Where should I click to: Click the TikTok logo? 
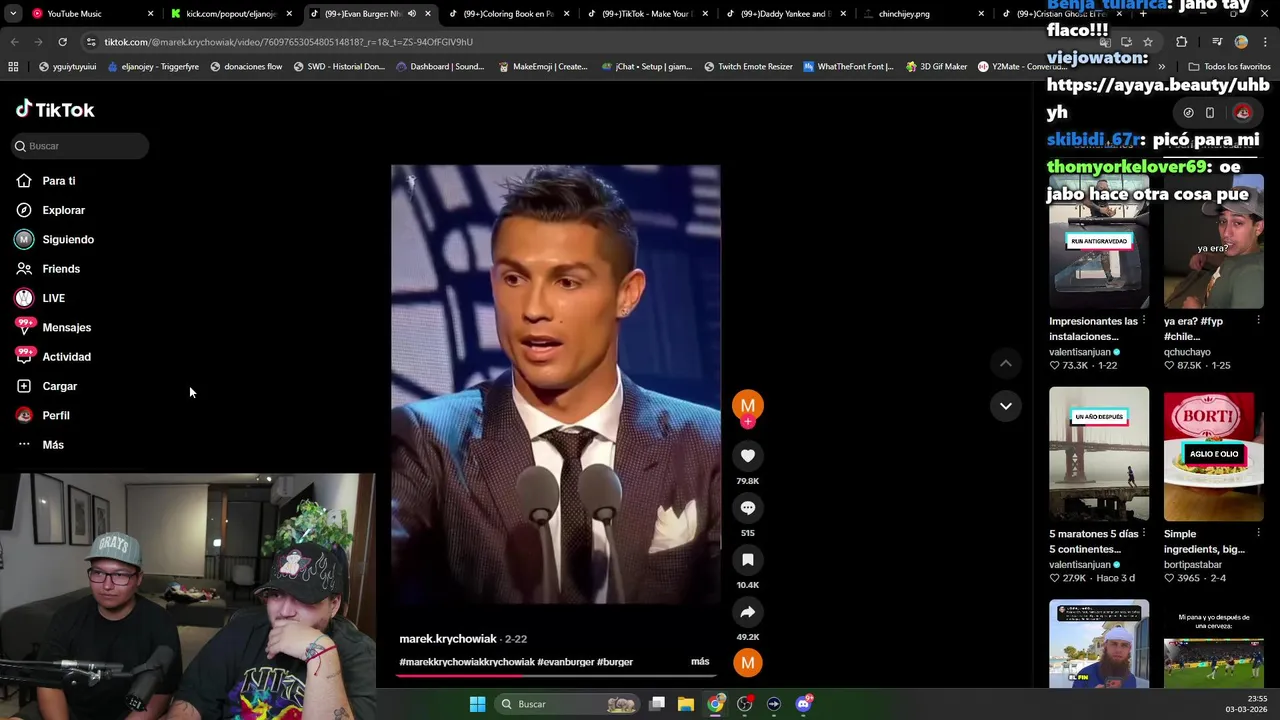[x=55, y=109]
